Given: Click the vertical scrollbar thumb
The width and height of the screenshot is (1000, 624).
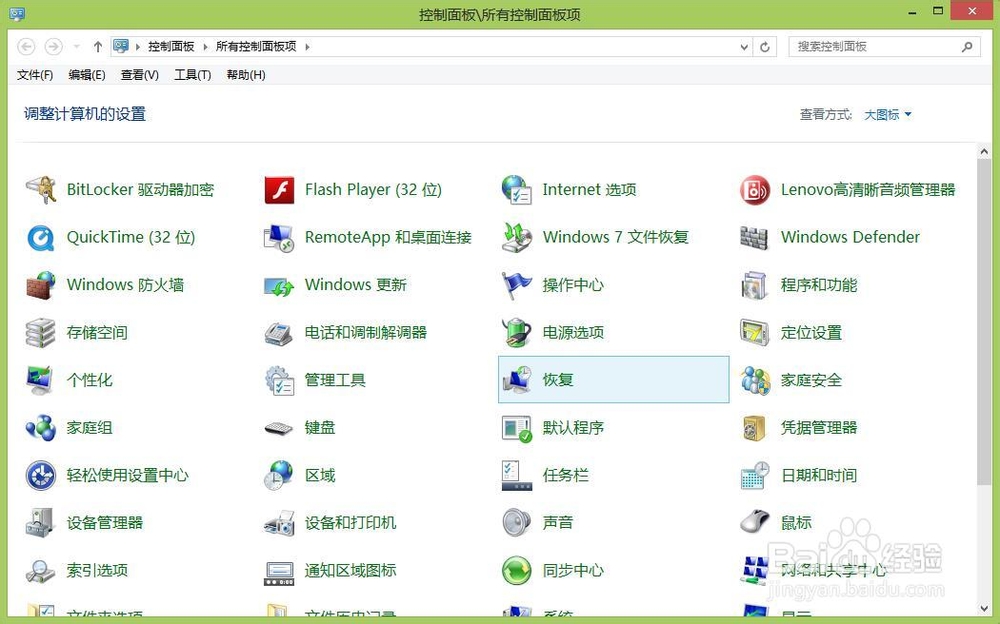Looking at the screenshot, I should click(x=983, y=322).
